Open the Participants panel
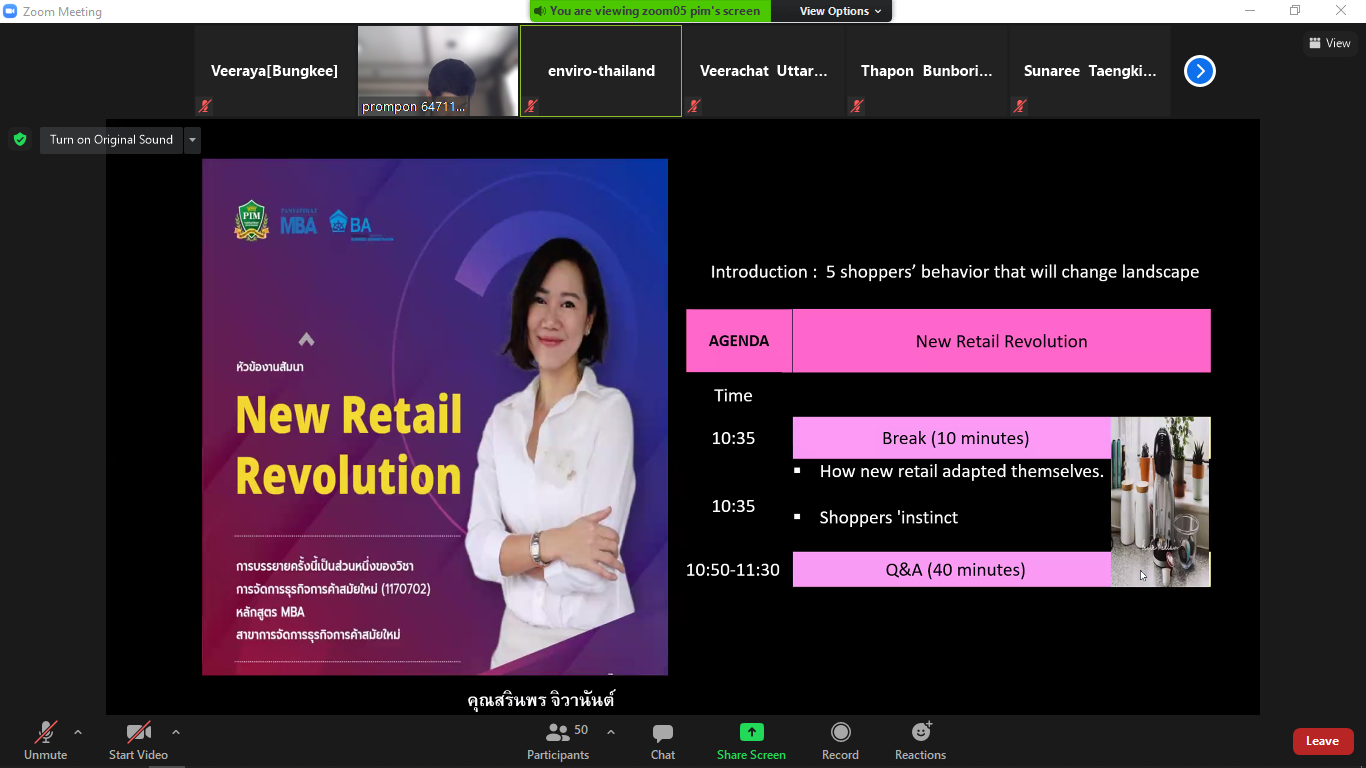 click(x=558, y=741)
